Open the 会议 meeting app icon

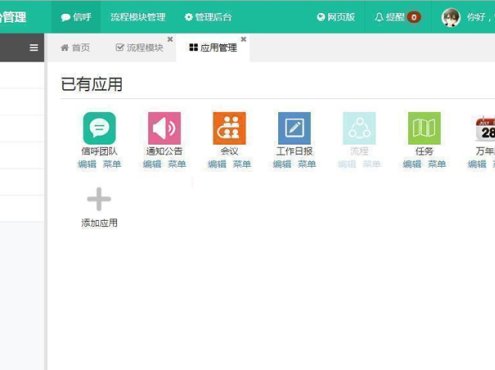coord(229,128)
